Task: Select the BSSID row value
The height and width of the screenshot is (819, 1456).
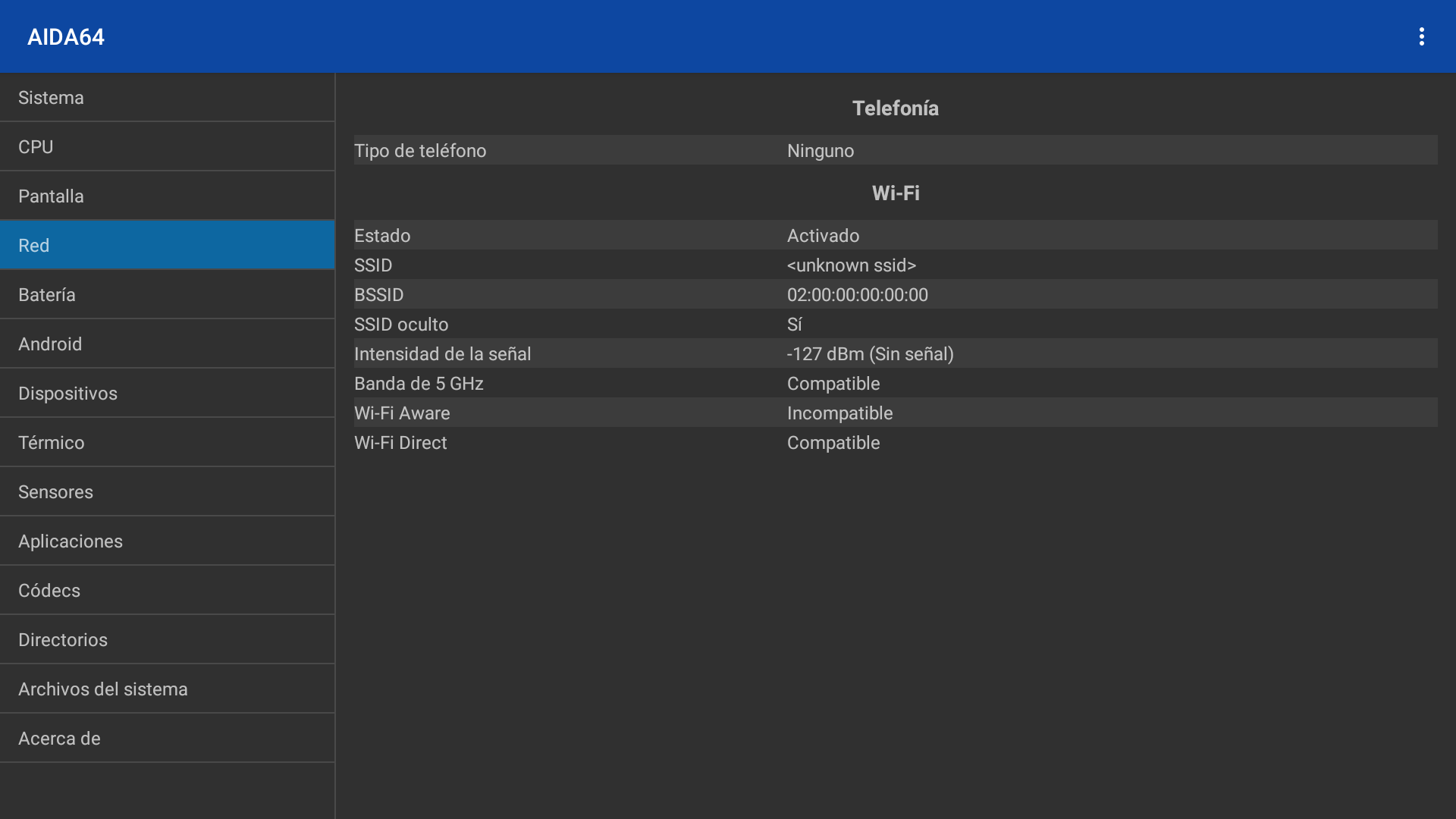Action: coord(857,295)
